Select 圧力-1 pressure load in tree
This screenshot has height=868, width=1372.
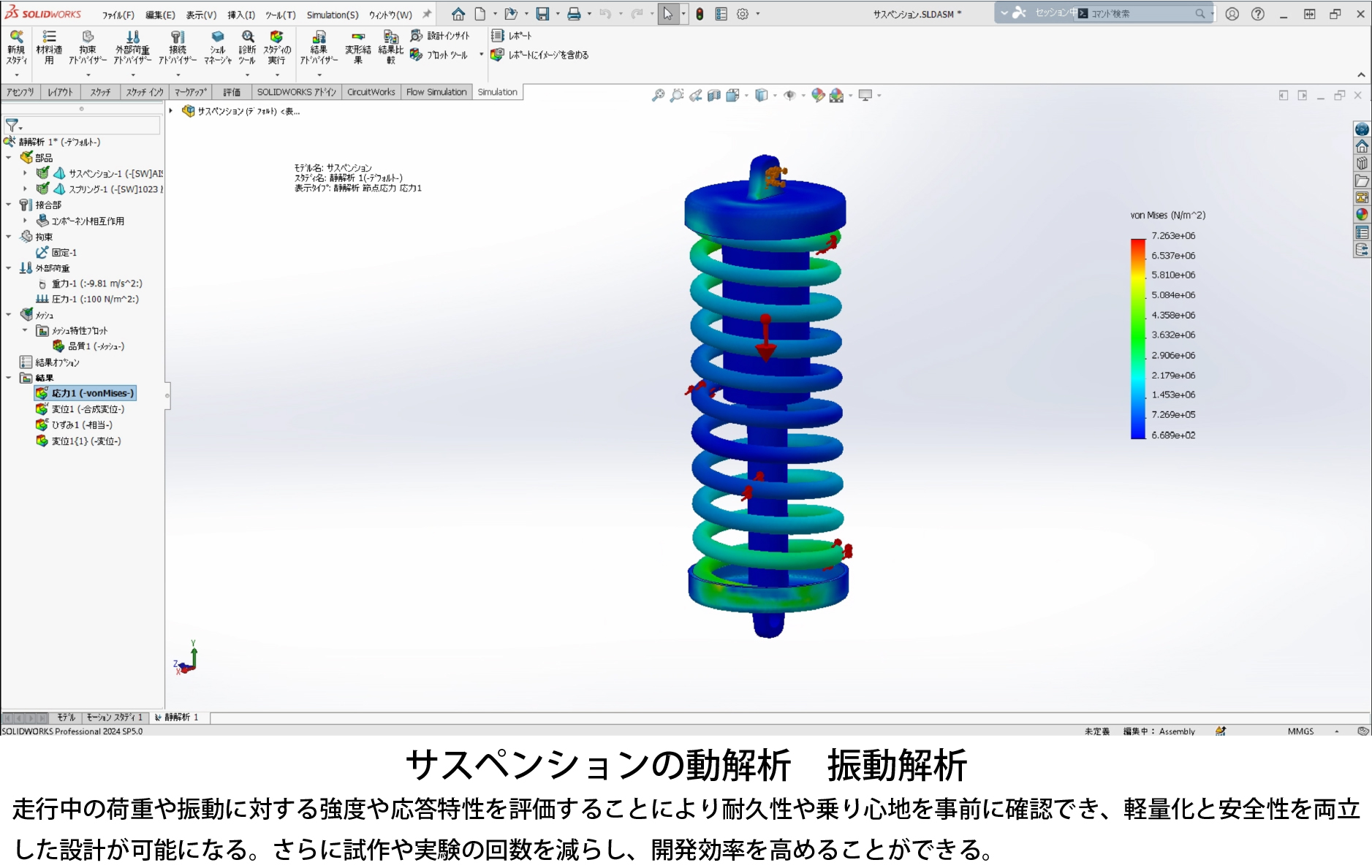pyautogui.click(x=88, y=300)
